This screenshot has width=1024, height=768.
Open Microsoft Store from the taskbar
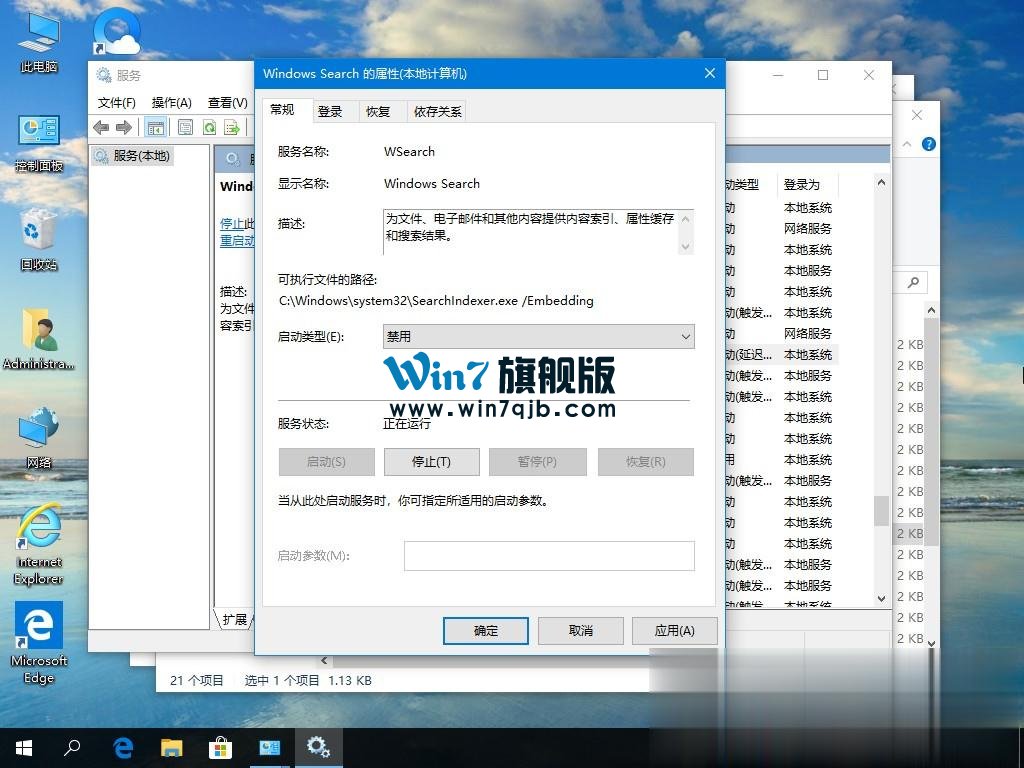pos(220,747)
